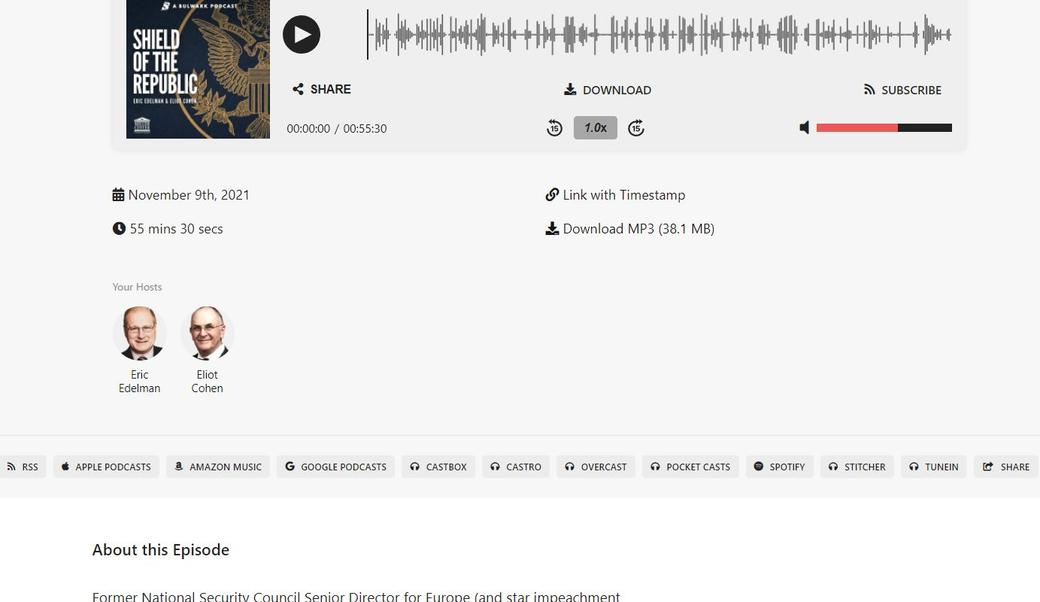Listen on Apple Podcasts
1040x602 pixels.
click(x=106, y=467)
